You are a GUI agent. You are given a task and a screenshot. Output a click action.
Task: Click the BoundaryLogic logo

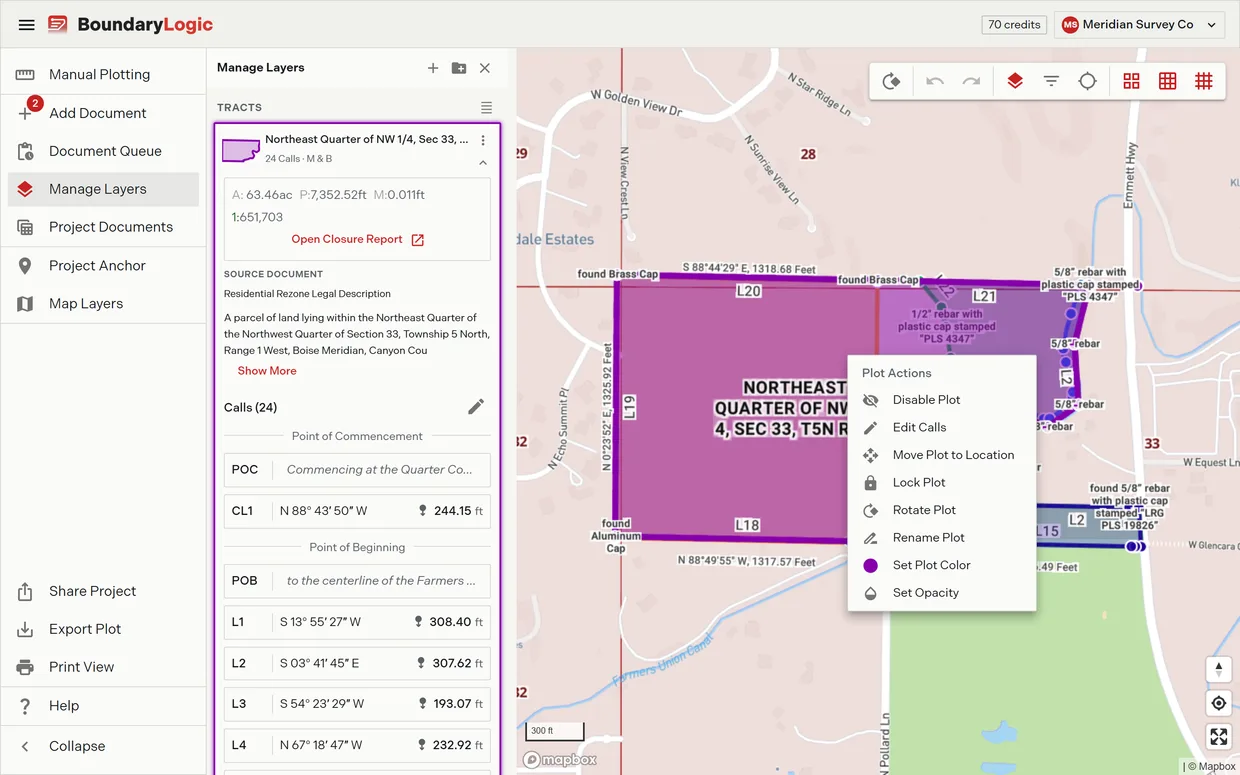130,25
